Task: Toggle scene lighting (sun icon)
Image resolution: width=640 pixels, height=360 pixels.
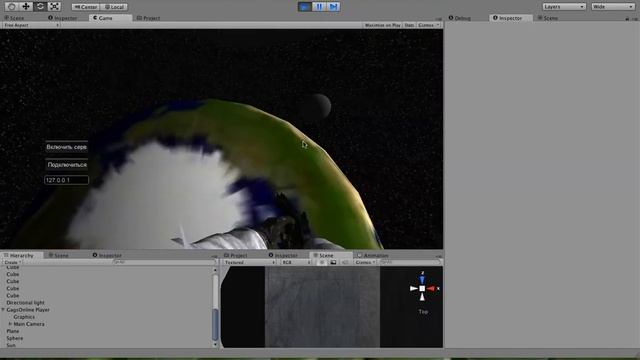Action: tap(322, 262)
